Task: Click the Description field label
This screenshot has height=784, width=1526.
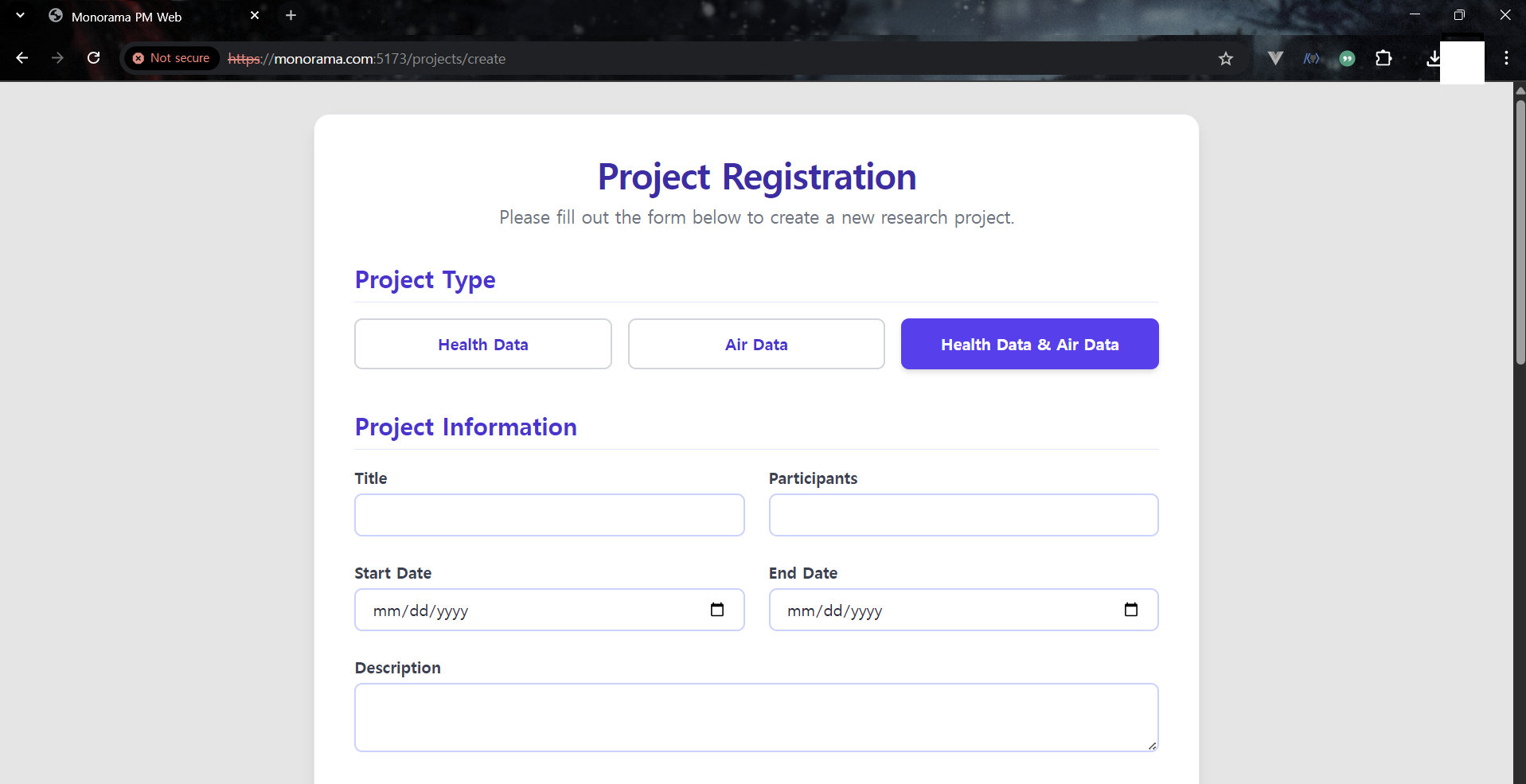Action: point(397,668)
